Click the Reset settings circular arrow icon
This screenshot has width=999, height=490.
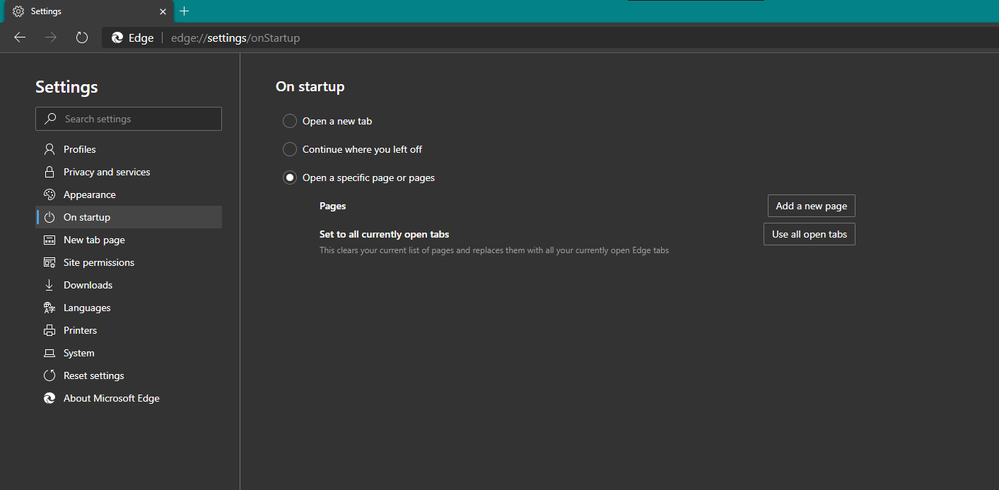49,375
